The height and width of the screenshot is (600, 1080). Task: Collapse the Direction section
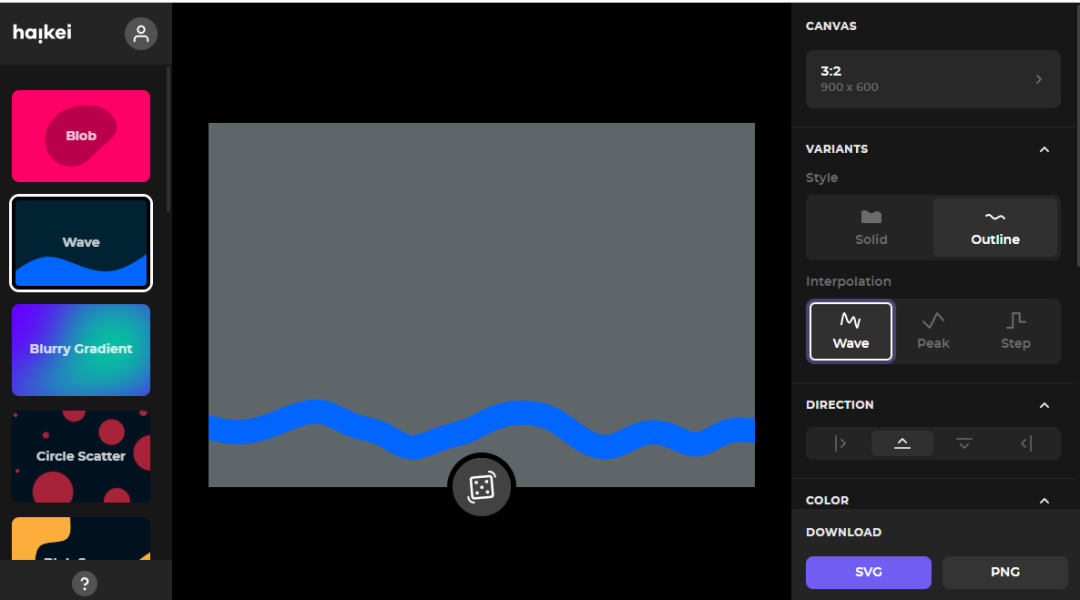pyautogui.click(x=1044, y=405)
